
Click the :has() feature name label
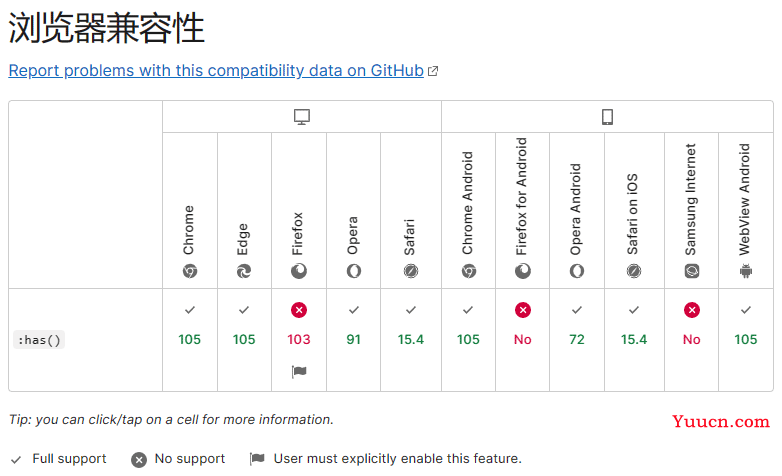coord(39,340)
